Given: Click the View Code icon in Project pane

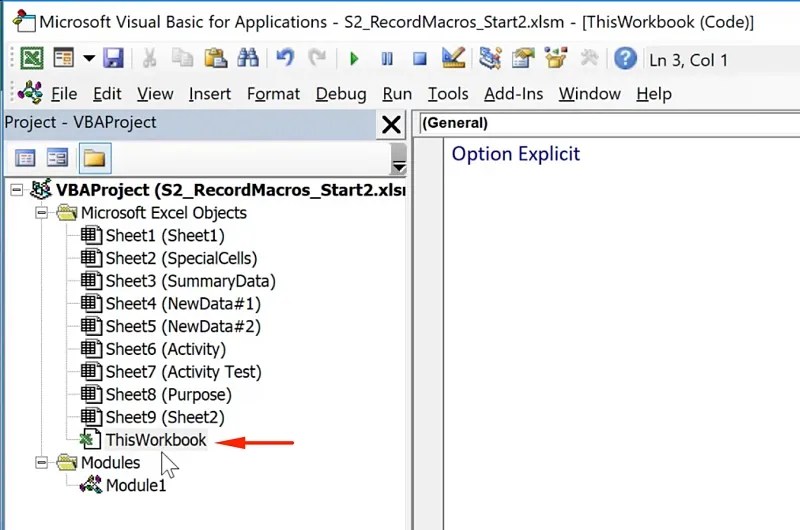Looking at the screenshot, I should (25, 158).
